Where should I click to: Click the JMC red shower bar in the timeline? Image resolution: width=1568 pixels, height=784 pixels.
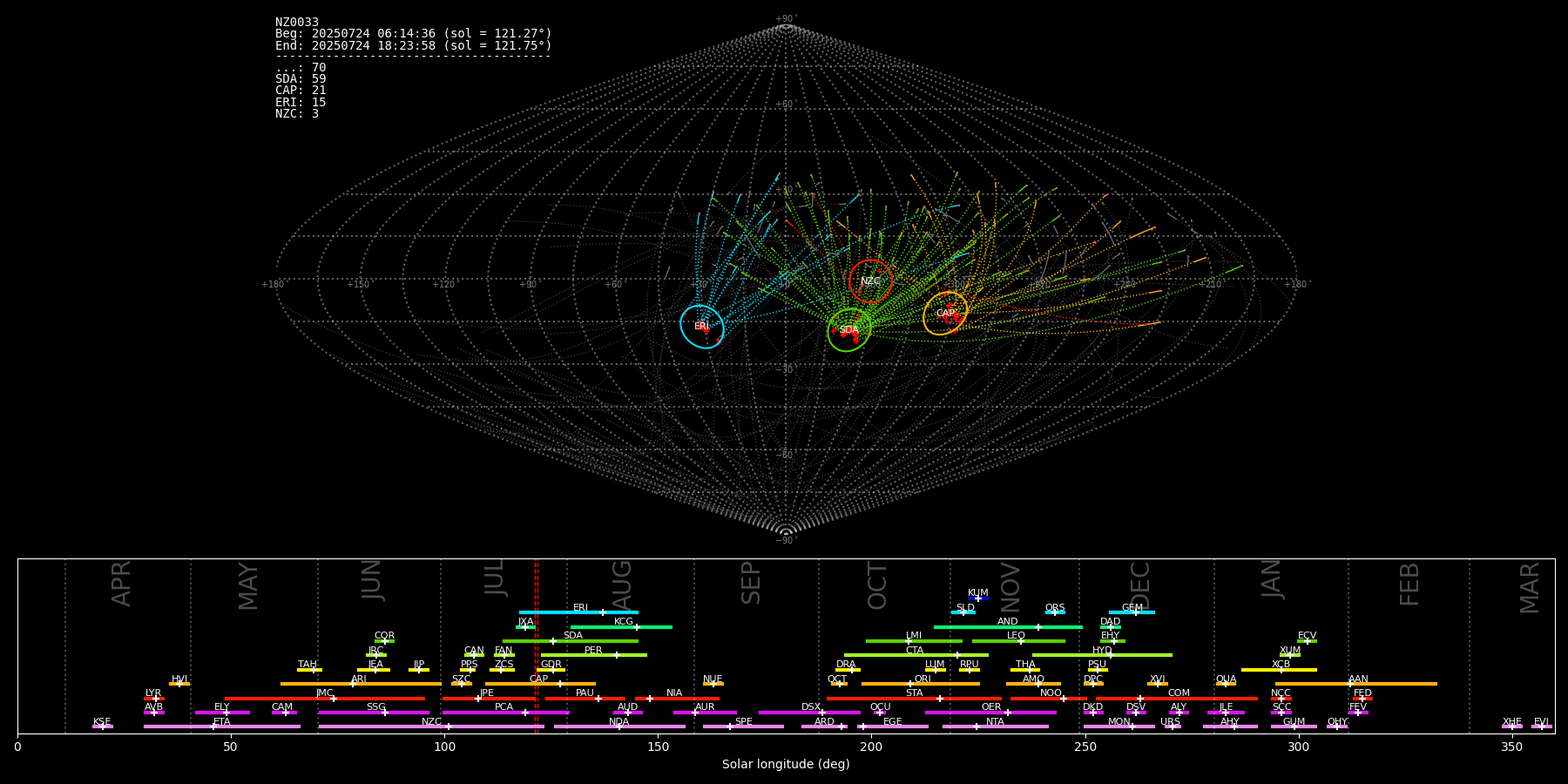[325, 699]
